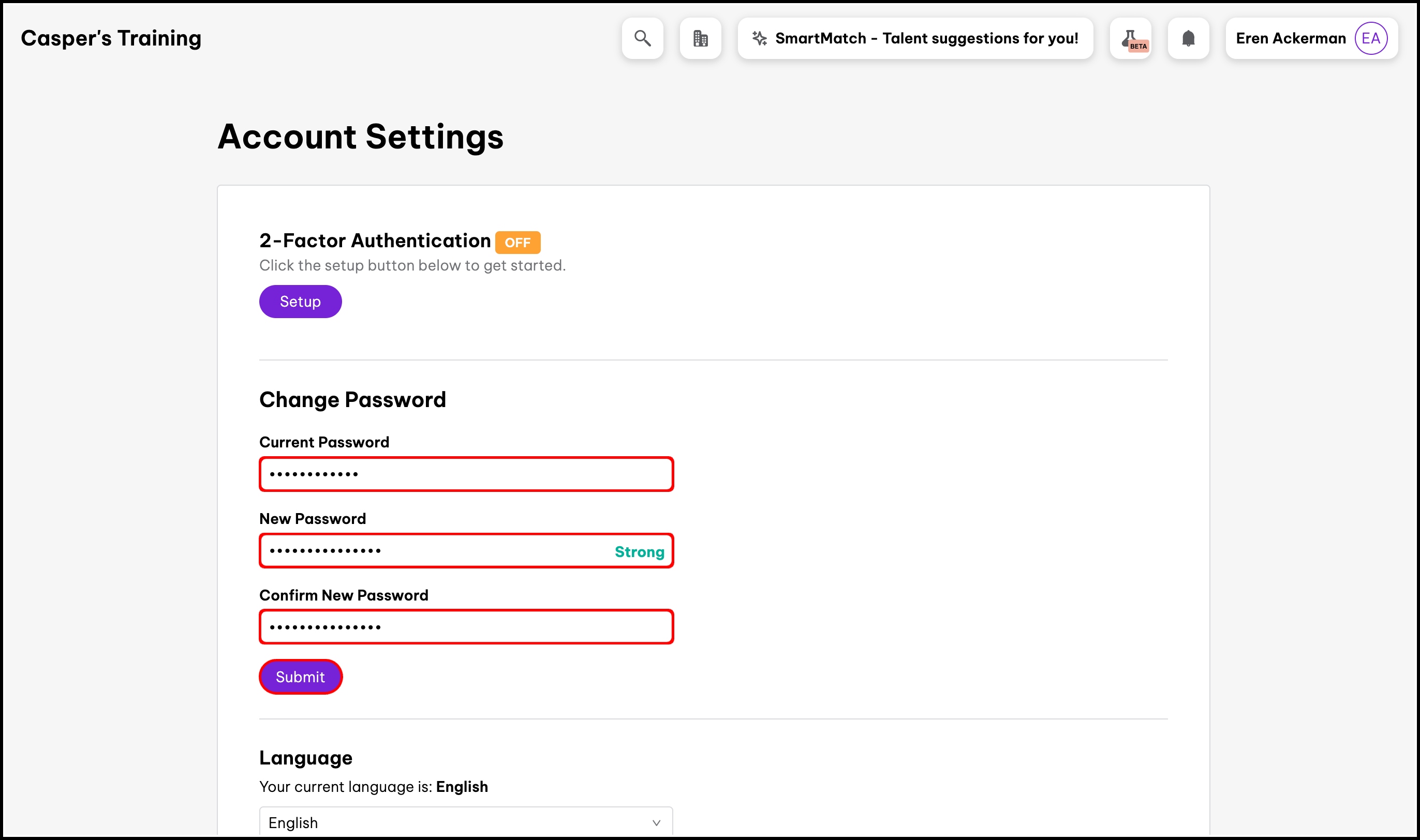Focus the Confirm New Password field

point(466,627)
